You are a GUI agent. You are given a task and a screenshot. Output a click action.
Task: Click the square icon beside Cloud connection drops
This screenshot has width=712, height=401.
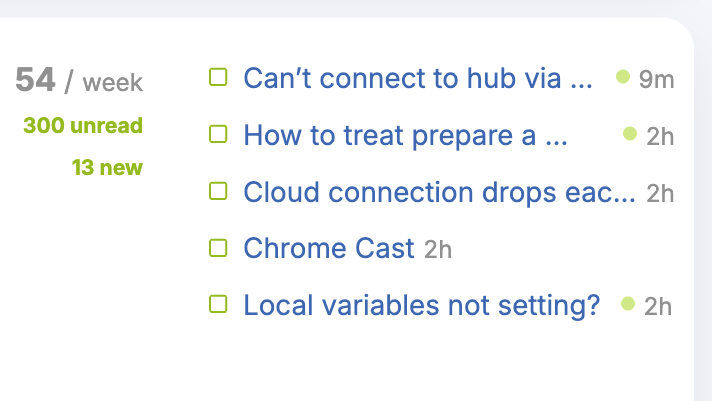[218, 191]
